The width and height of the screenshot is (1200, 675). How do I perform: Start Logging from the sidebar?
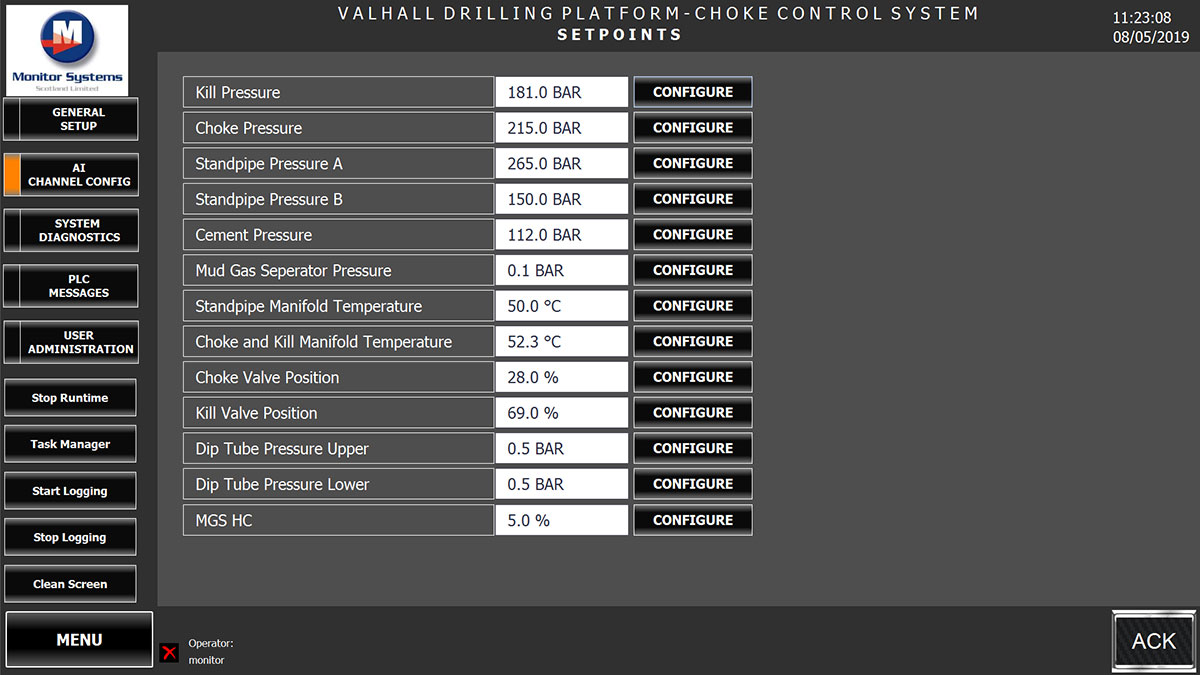(x=70, y=490)
